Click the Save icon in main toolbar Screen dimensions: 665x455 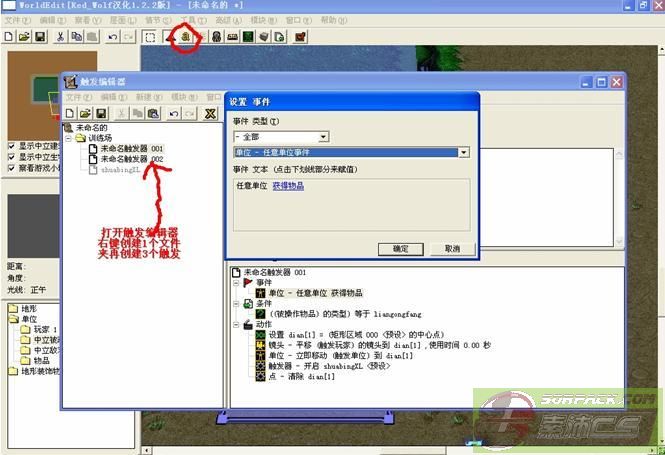point(40,37)
